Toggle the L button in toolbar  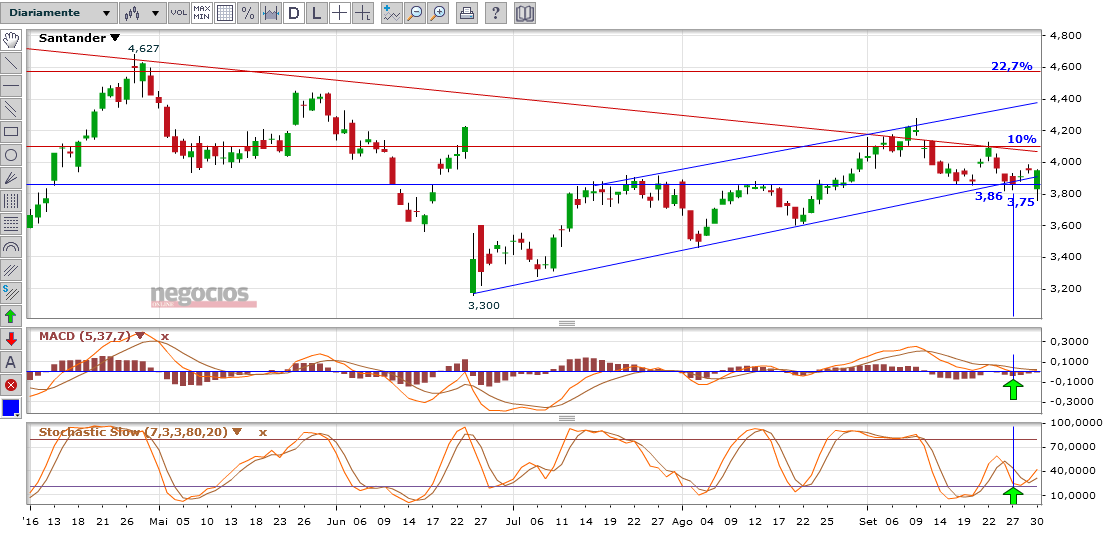[317, 13]
